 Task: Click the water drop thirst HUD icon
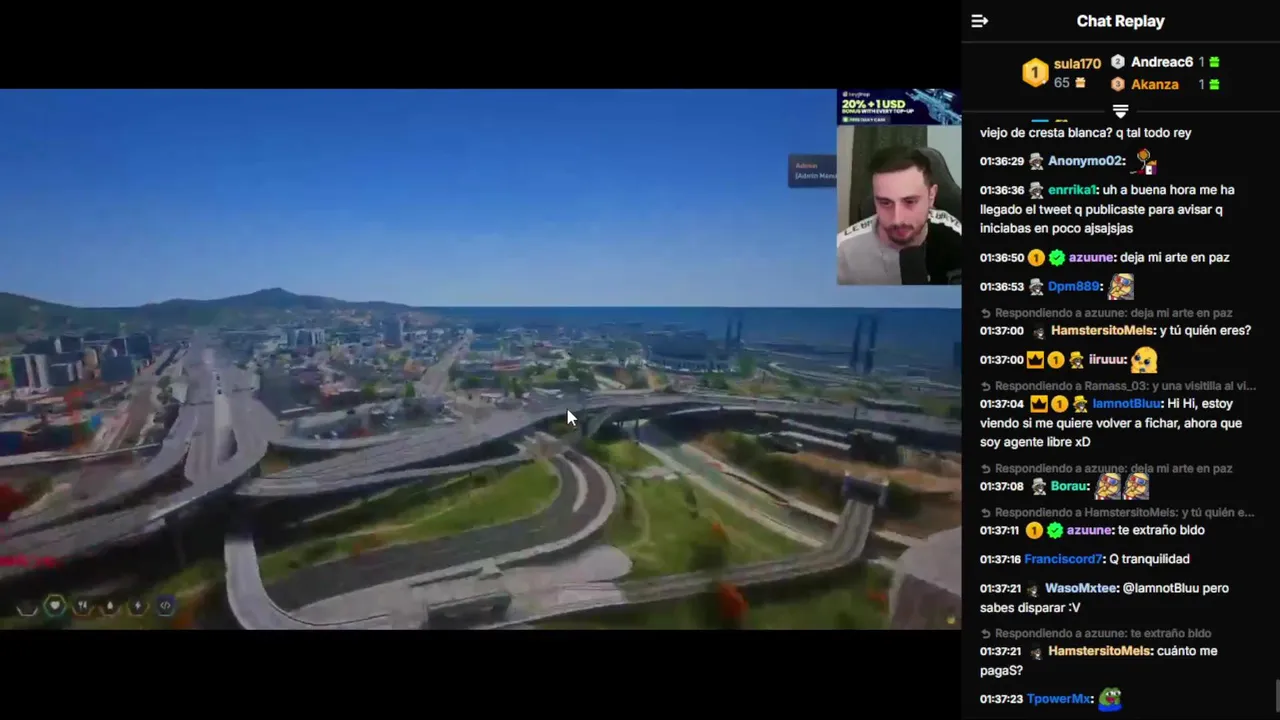tap(110, 605)
